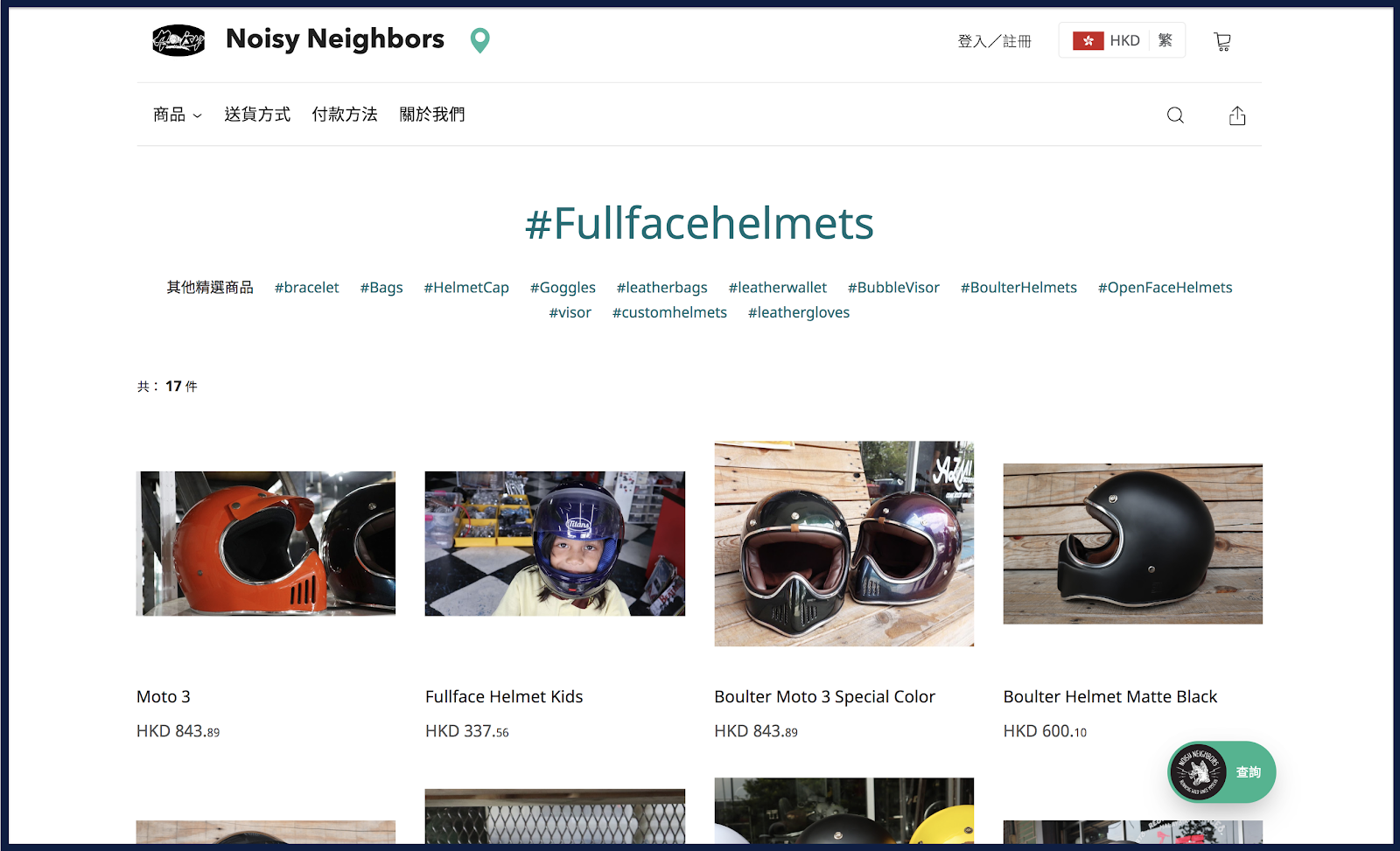Select the #BubbleVisor tag
This screenshot has height=851, width=1400.
893,288
